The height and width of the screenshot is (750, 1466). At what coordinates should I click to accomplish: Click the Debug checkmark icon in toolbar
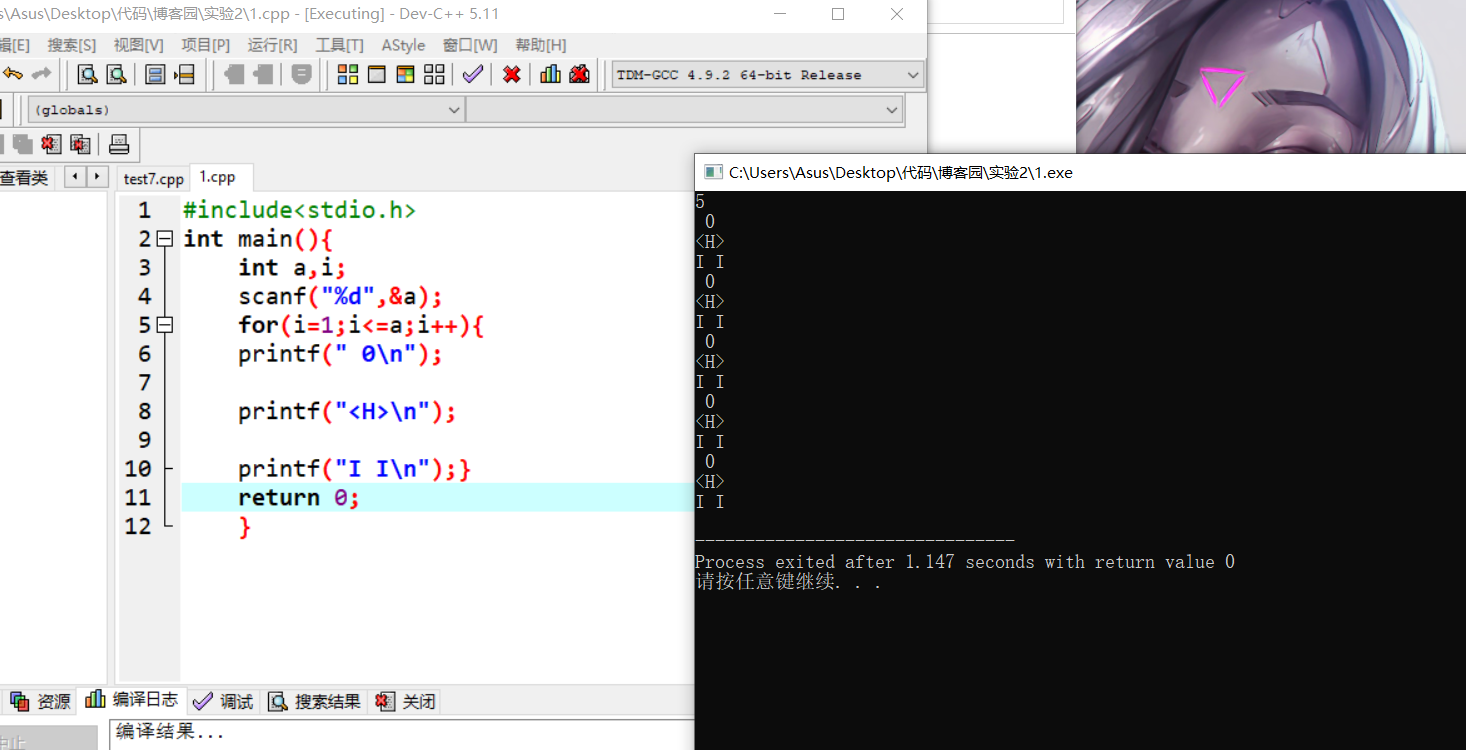pos(472,74)
